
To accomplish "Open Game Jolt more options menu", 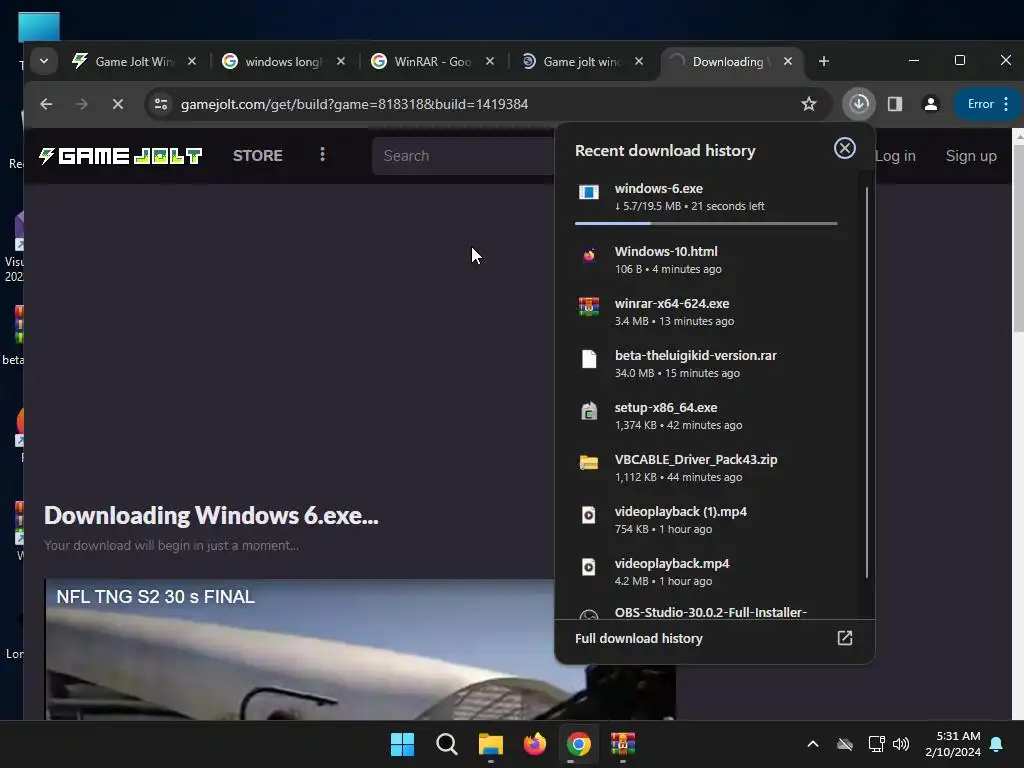I will coord(322,155).
